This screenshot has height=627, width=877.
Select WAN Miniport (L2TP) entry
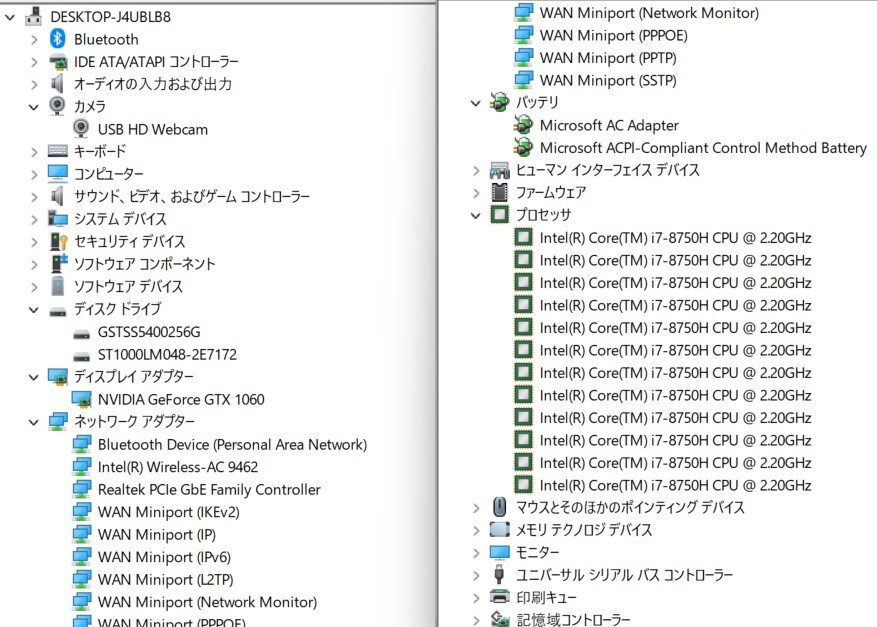click(x=166, y=579)
